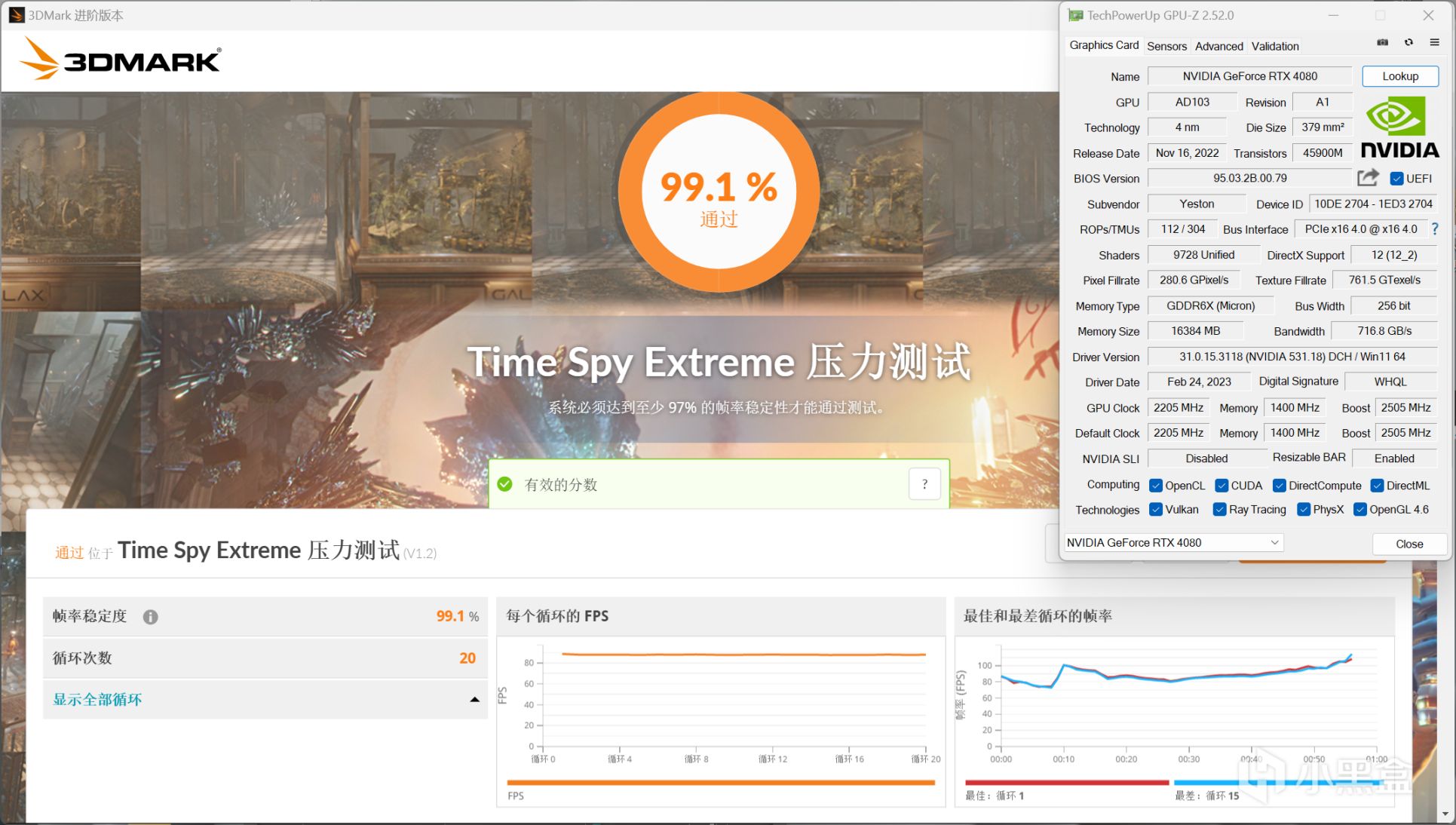This screenshot has height=825, width=1456.
Task: Click the 显示全部循环 link text
Action: [x=97, y=700]
